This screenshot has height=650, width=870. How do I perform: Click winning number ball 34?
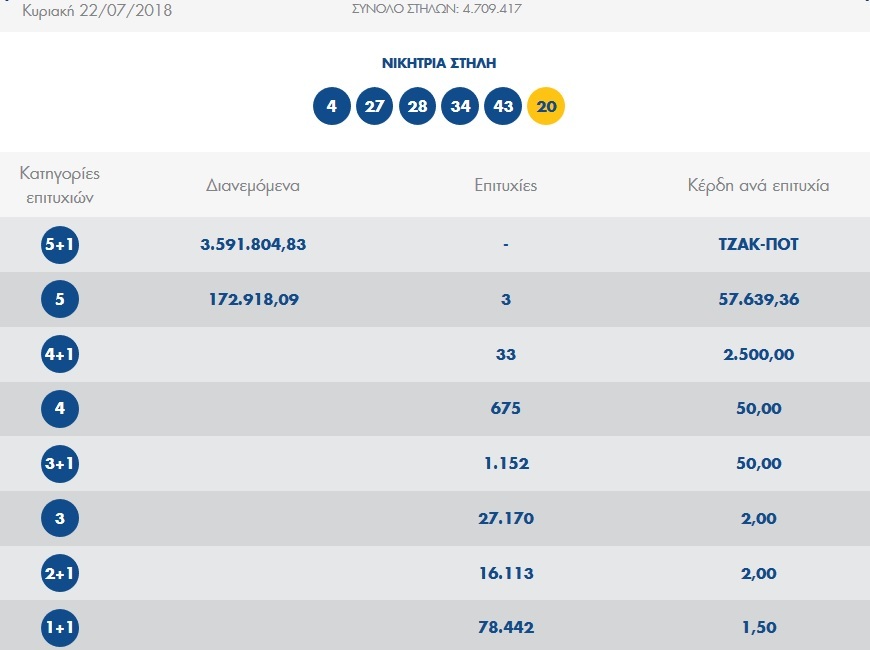pyautogui.click(x=461, y=106)
